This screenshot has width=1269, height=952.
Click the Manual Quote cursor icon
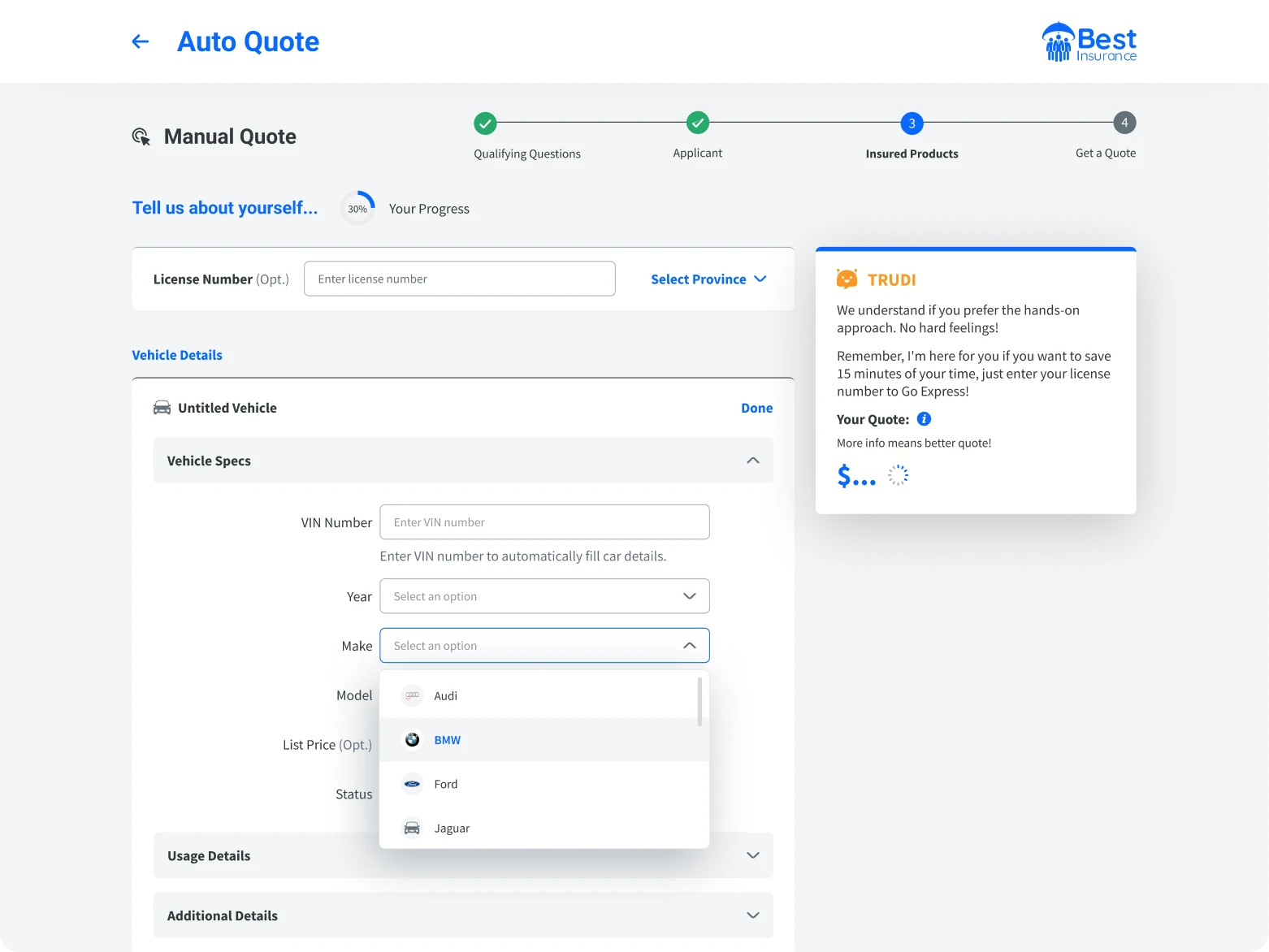click(141, 136)
